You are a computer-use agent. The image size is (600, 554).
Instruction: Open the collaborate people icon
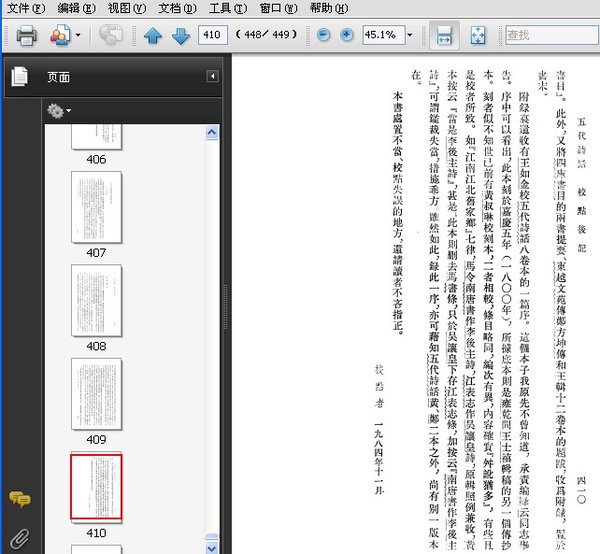pos(60,35)
